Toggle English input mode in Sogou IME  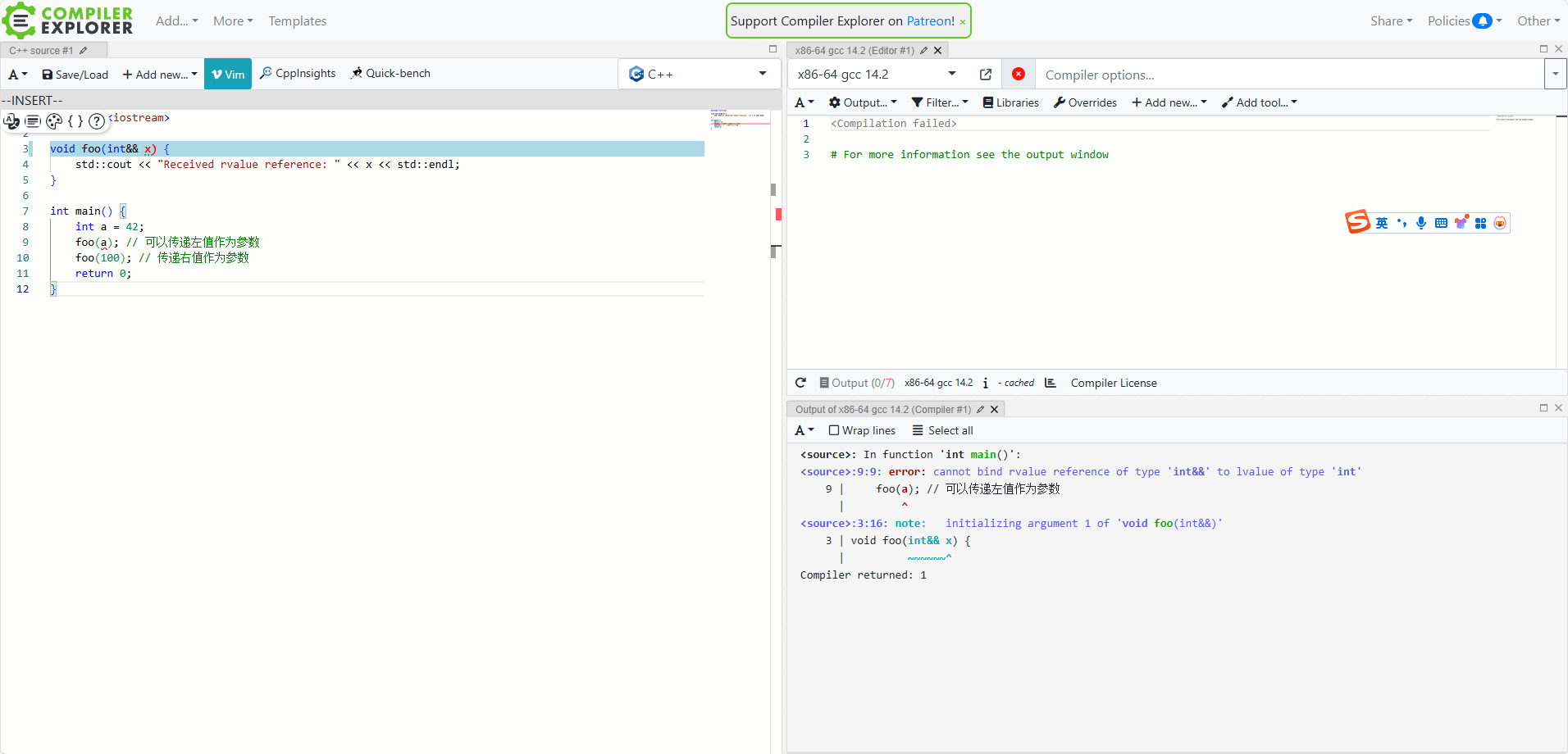[1382, 223]
